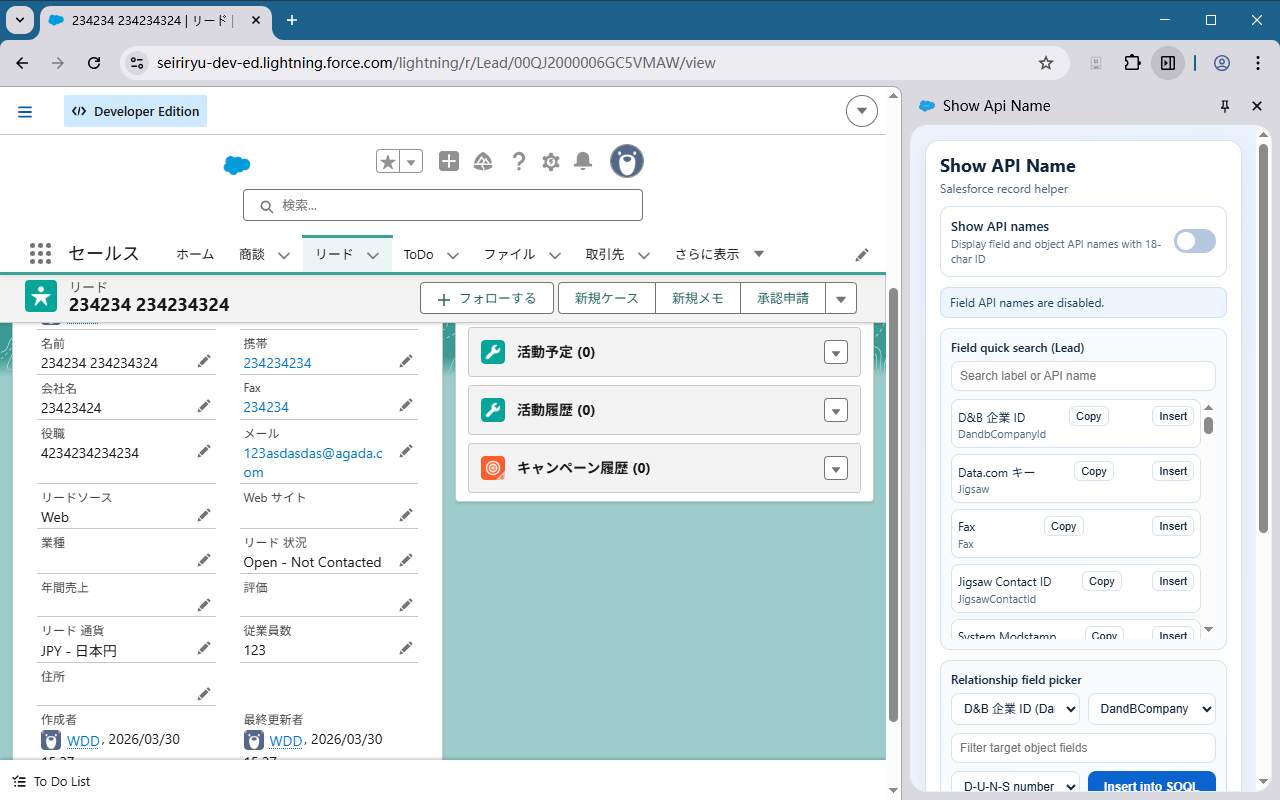
Task: Switch to 商談 tab
Action: 252,255
